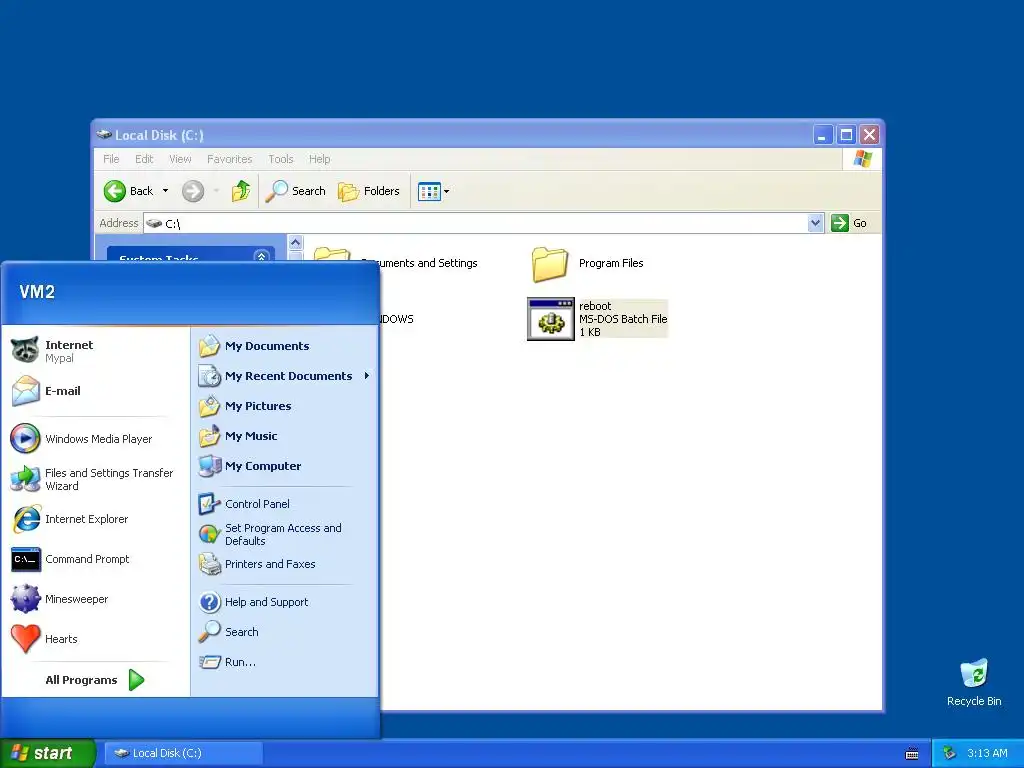The image size is (1024, 768).
Task: Open the Recycle Bin desktop icon
Action: pos(974,682)
